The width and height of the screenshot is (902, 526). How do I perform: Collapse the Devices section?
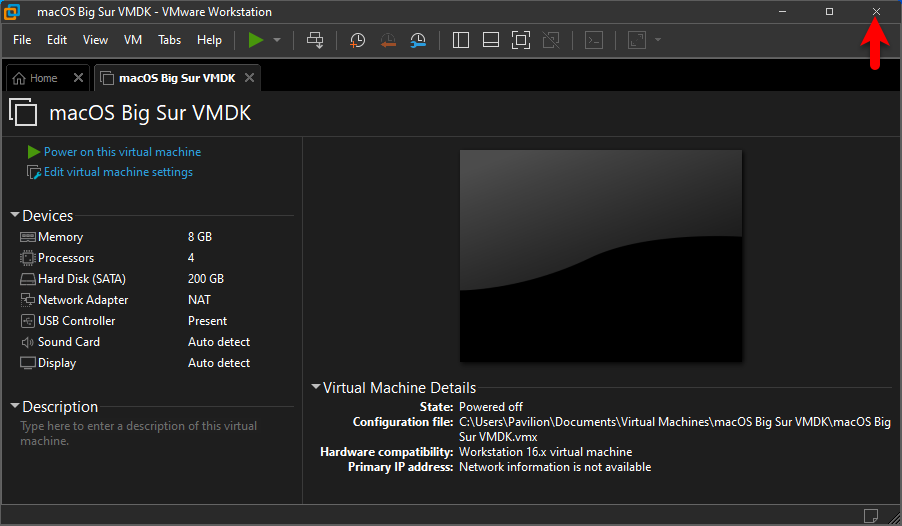coord(15,215)
